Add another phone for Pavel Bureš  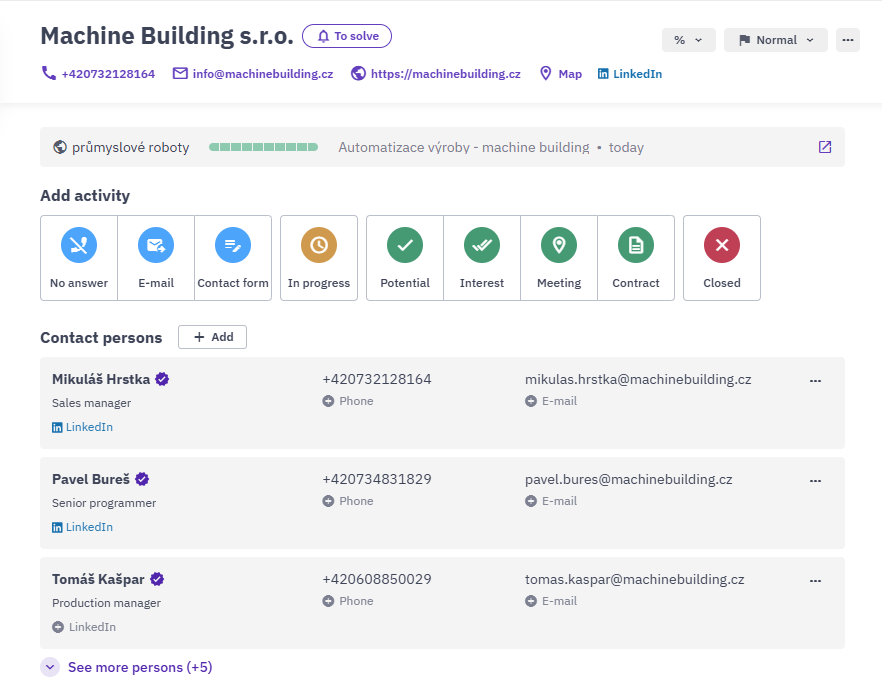[348, 501]
